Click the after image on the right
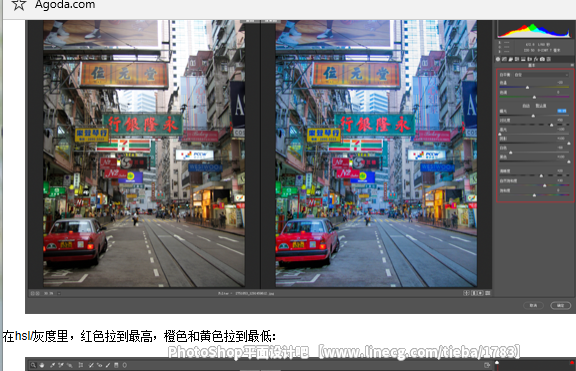The image size is (576, 371). 376,153
